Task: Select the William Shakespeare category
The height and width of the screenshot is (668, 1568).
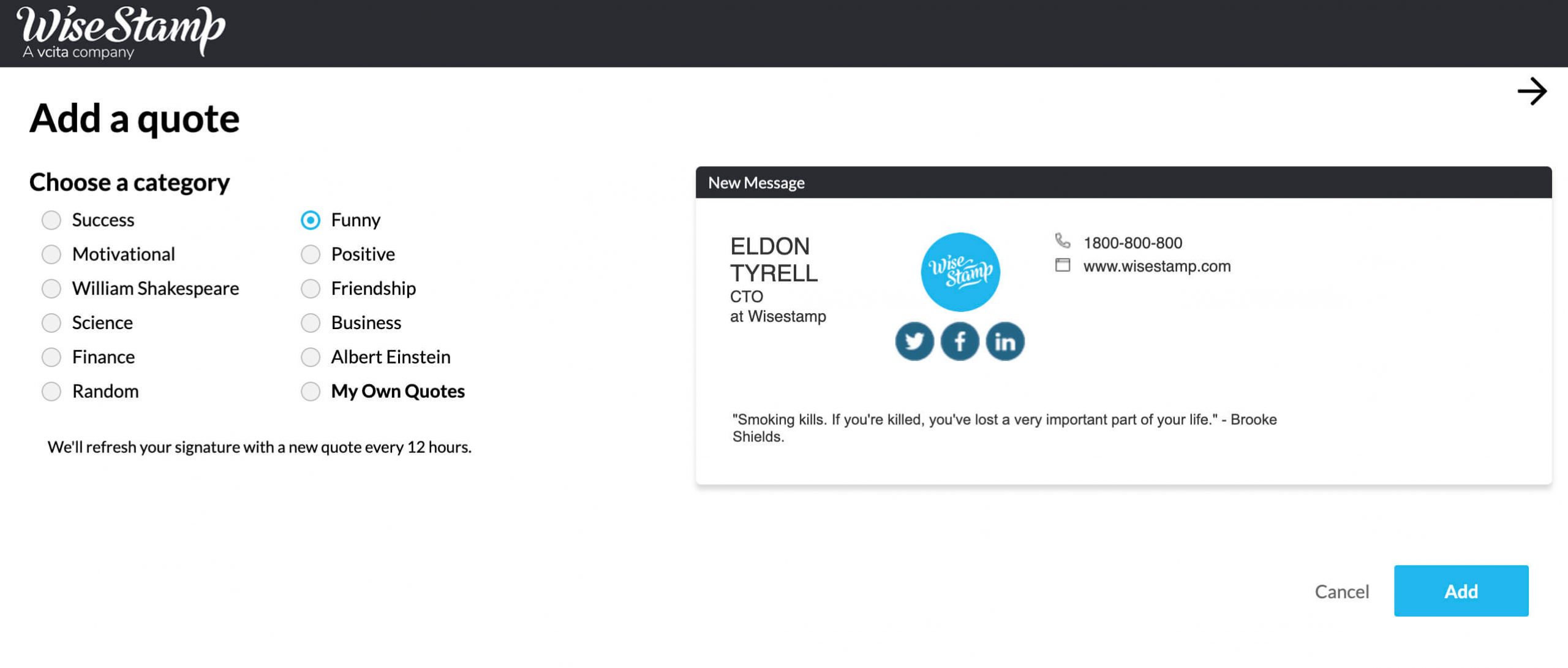Action: pyautogui.click(x=50, y=288)
